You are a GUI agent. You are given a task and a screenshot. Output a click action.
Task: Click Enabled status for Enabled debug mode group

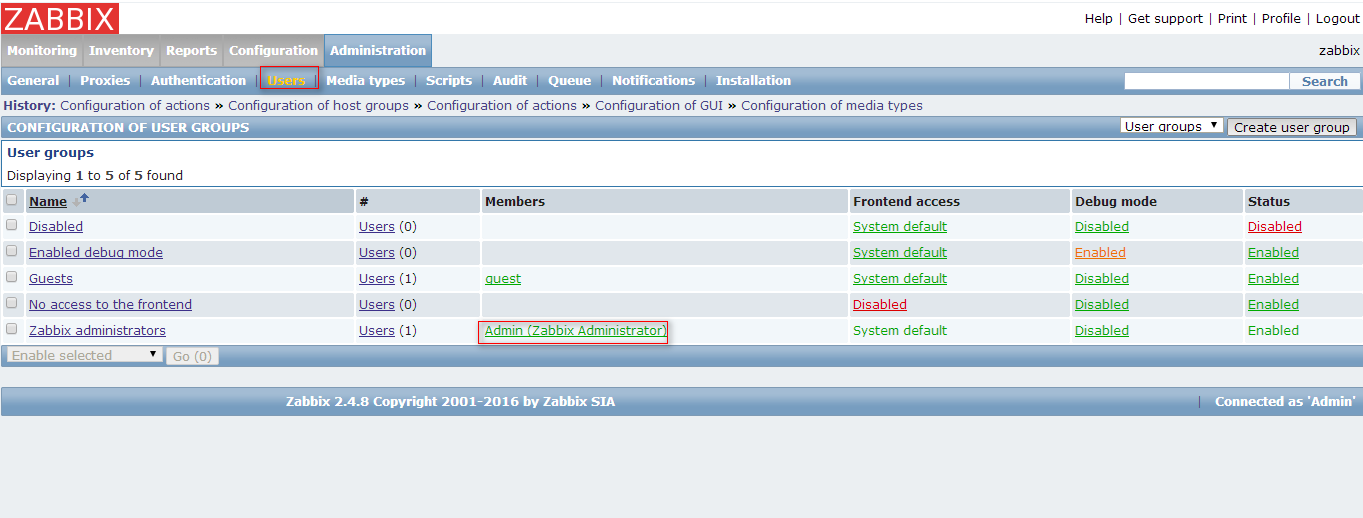coord(1273,253)
